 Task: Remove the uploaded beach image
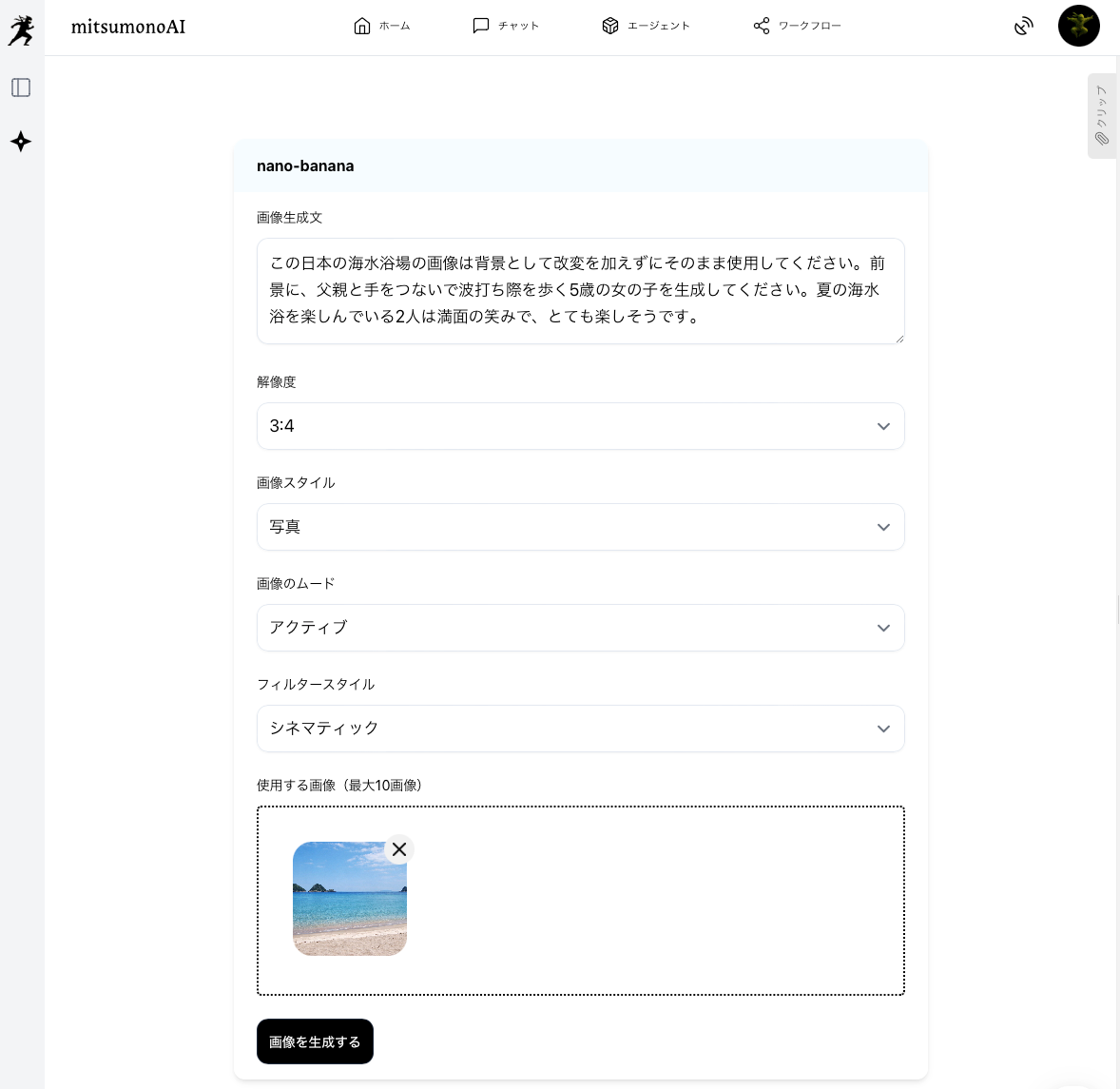[x=399, y=849]
